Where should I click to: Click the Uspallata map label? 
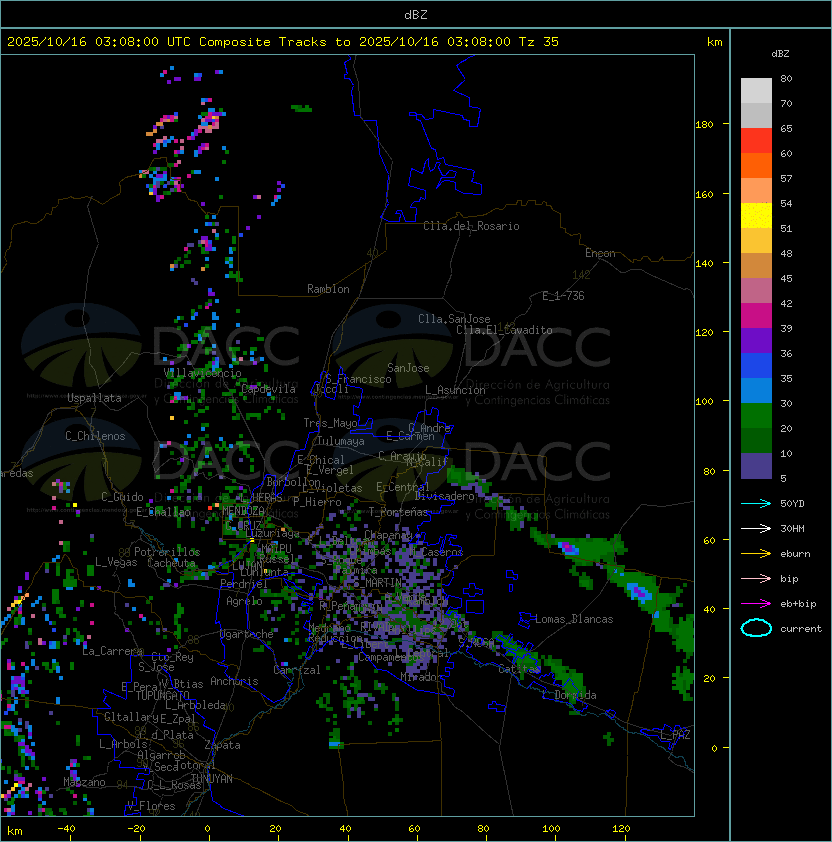tap(94, 398)
